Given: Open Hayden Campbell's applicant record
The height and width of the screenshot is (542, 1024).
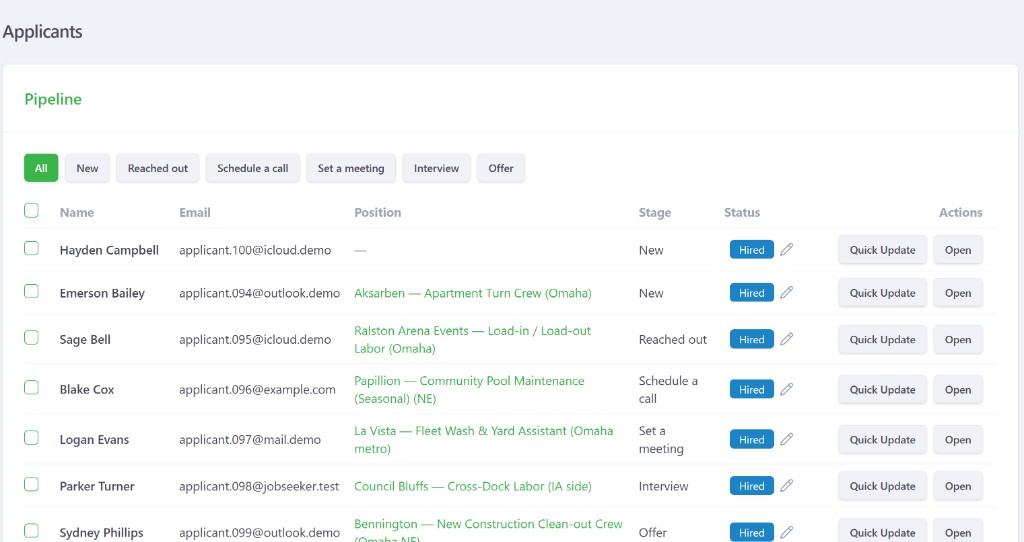Looking at the screenshot, I should tap(958, 250).
